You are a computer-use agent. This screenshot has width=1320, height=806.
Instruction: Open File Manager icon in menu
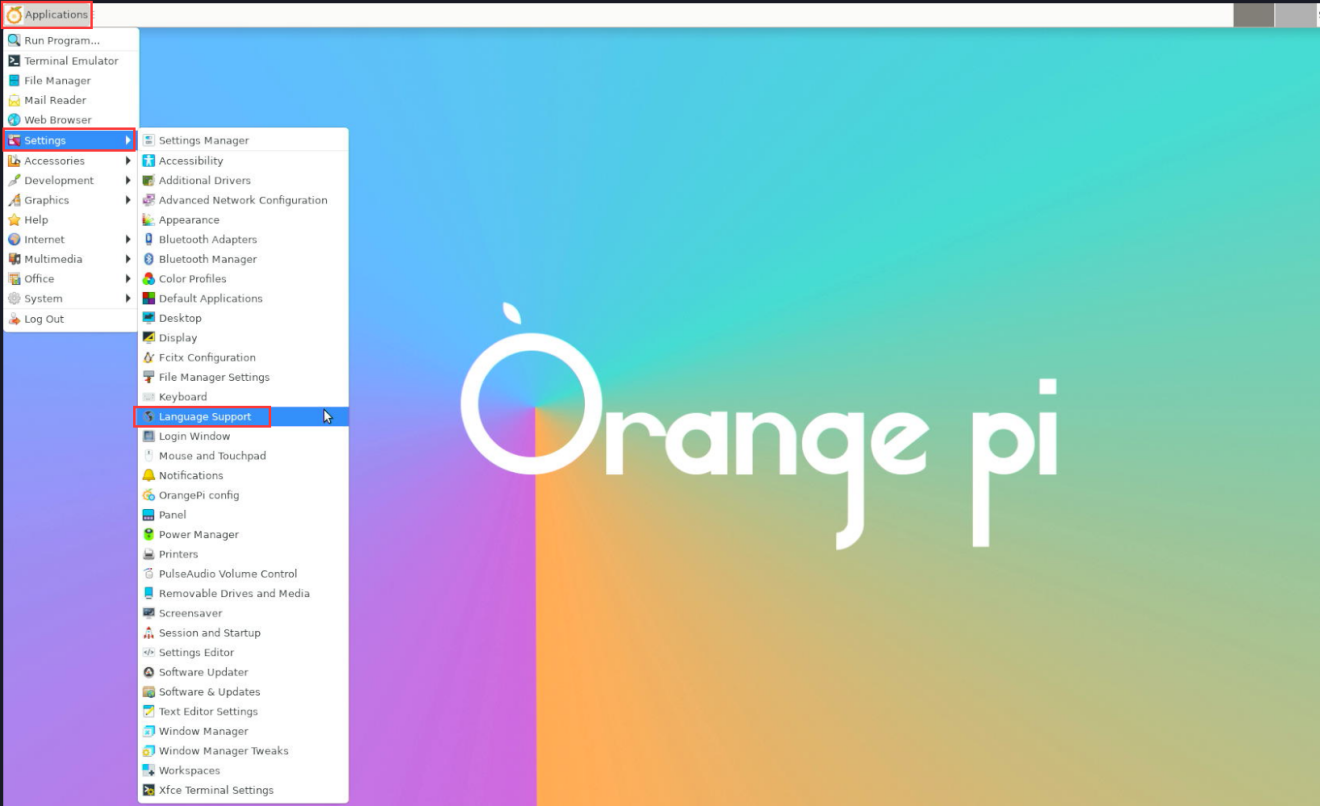tap(14, 81)
